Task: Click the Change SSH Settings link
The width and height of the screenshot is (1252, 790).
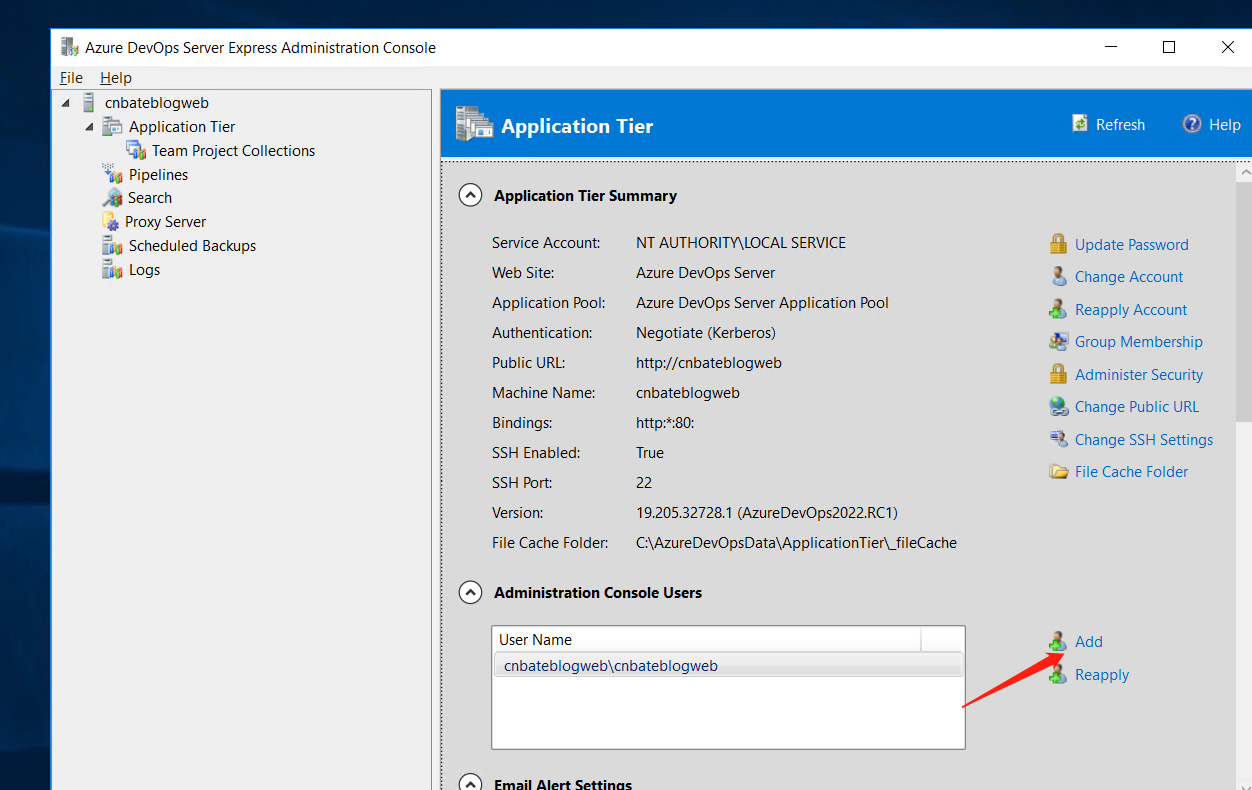Action: point(1144,439)
